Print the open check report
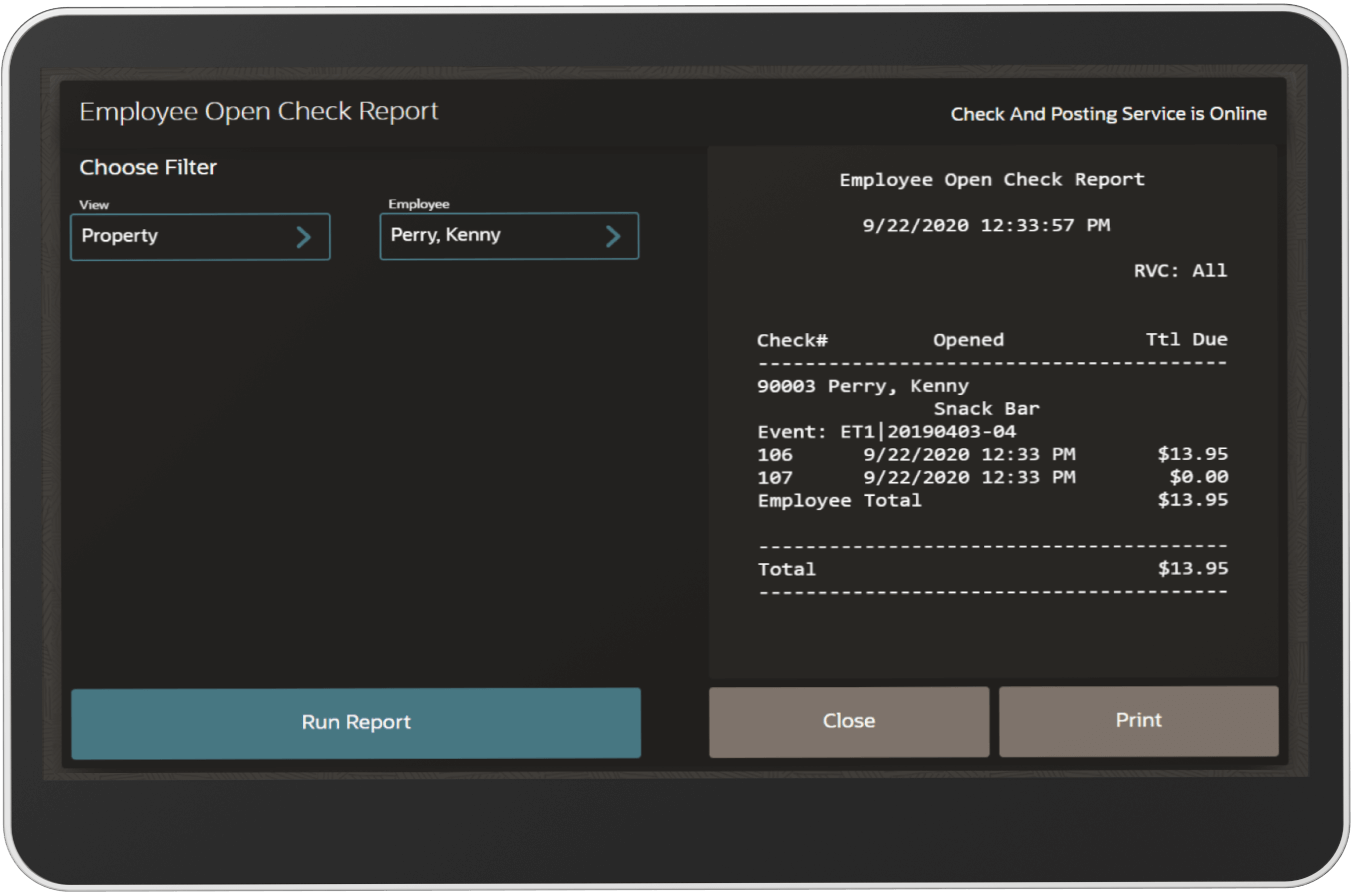Viewport: 1352px width, 892px height. [1138, 721]
